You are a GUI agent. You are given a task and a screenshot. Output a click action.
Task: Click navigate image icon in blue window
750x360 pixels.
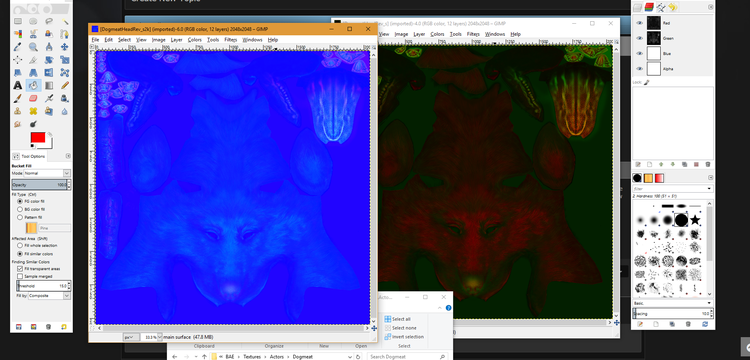pyautogui.click(x=374, y=328)
